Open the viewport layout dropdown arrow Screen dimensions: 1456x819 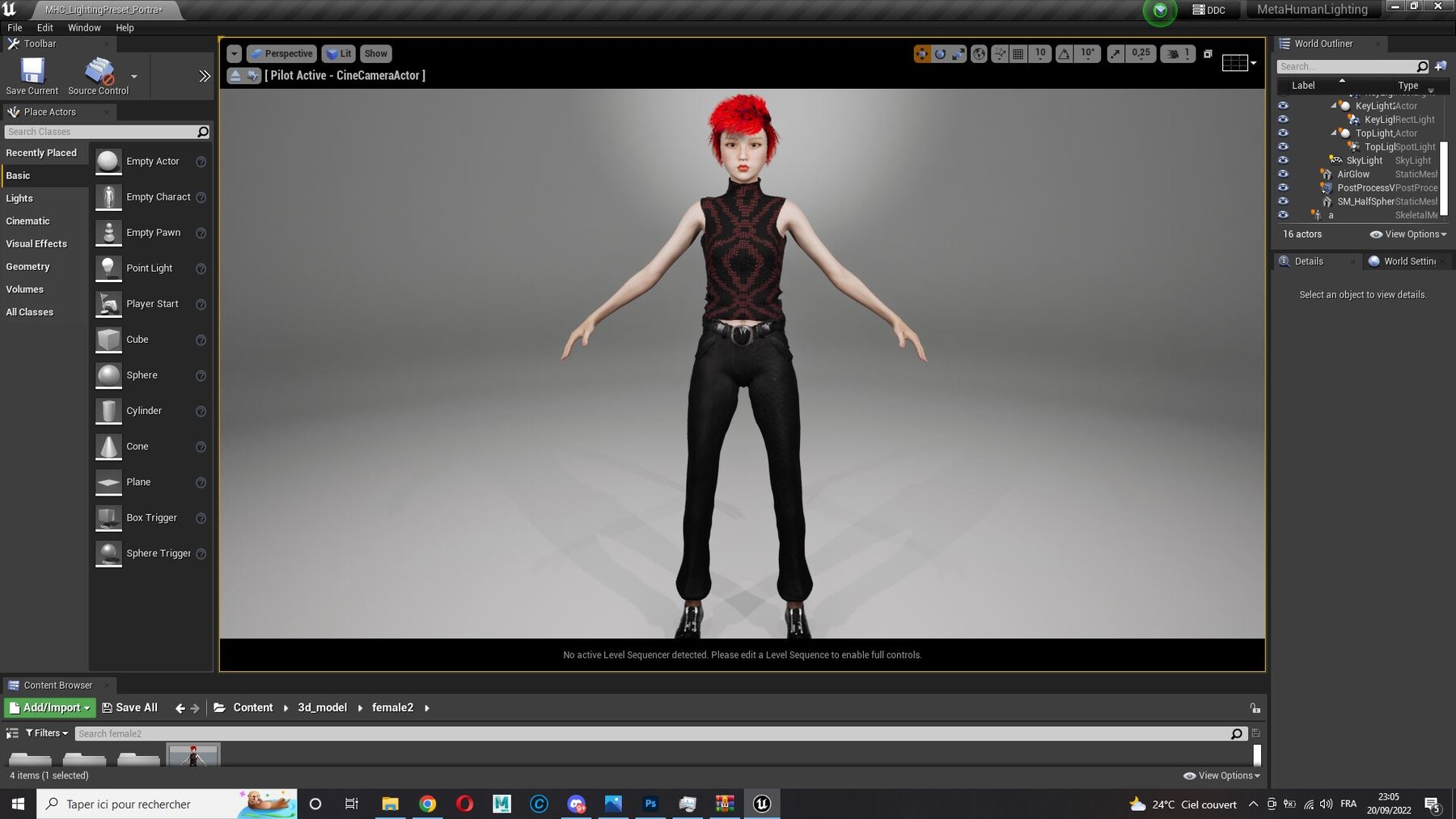1253,62
